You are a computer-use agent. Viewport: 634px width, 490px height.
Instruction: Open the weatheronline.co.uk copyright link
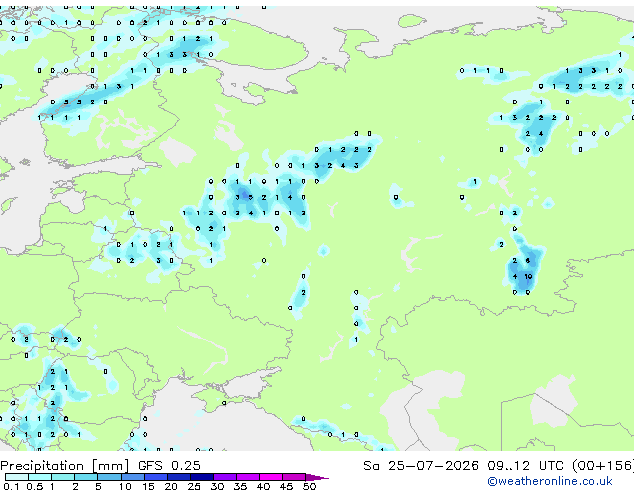[x=550, y=481]
